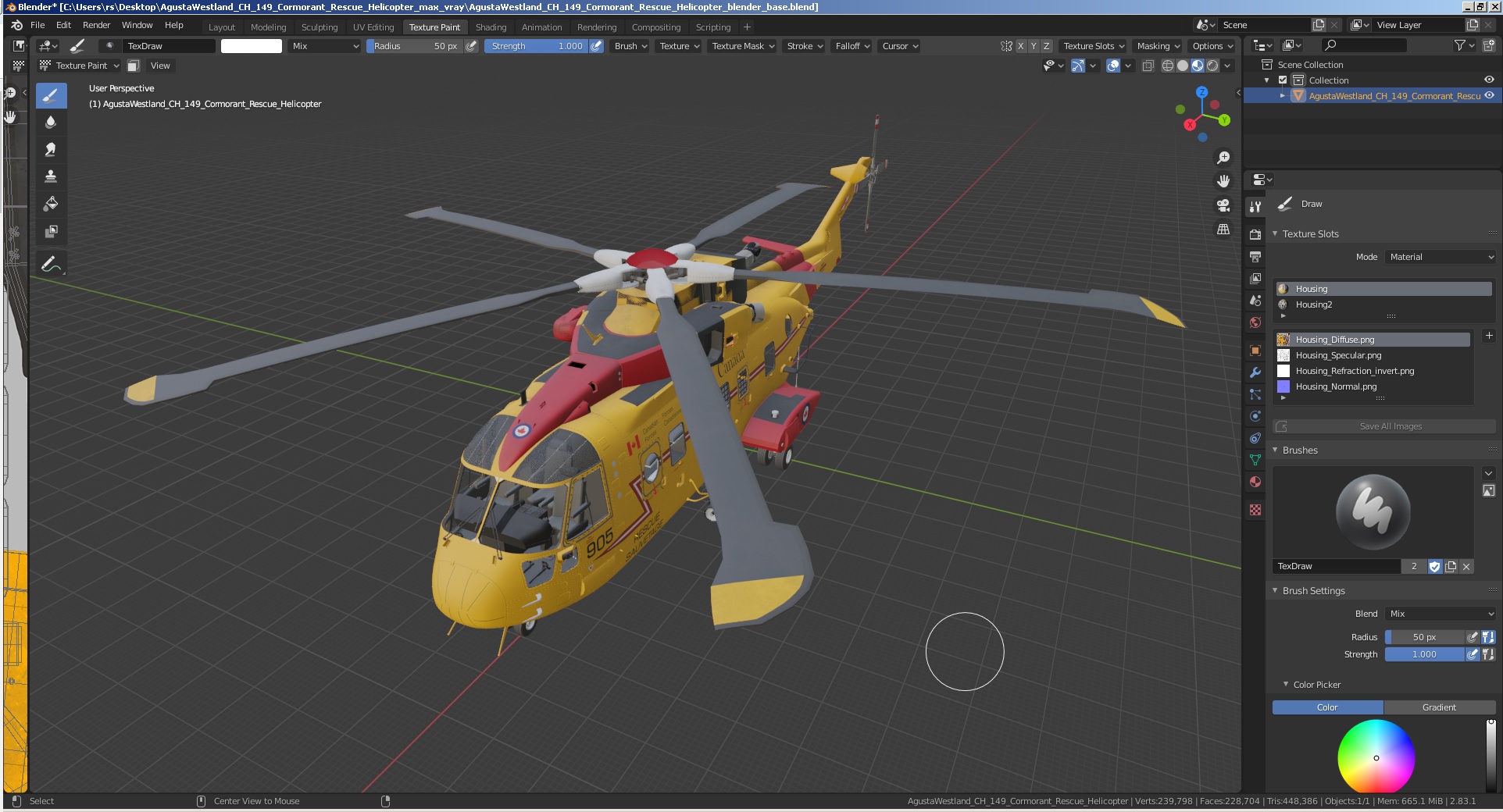This screenshot has width=1503, height=812.
Task: Uncheck the Collection checkbox in outliner
Action: pos(1283,80)
